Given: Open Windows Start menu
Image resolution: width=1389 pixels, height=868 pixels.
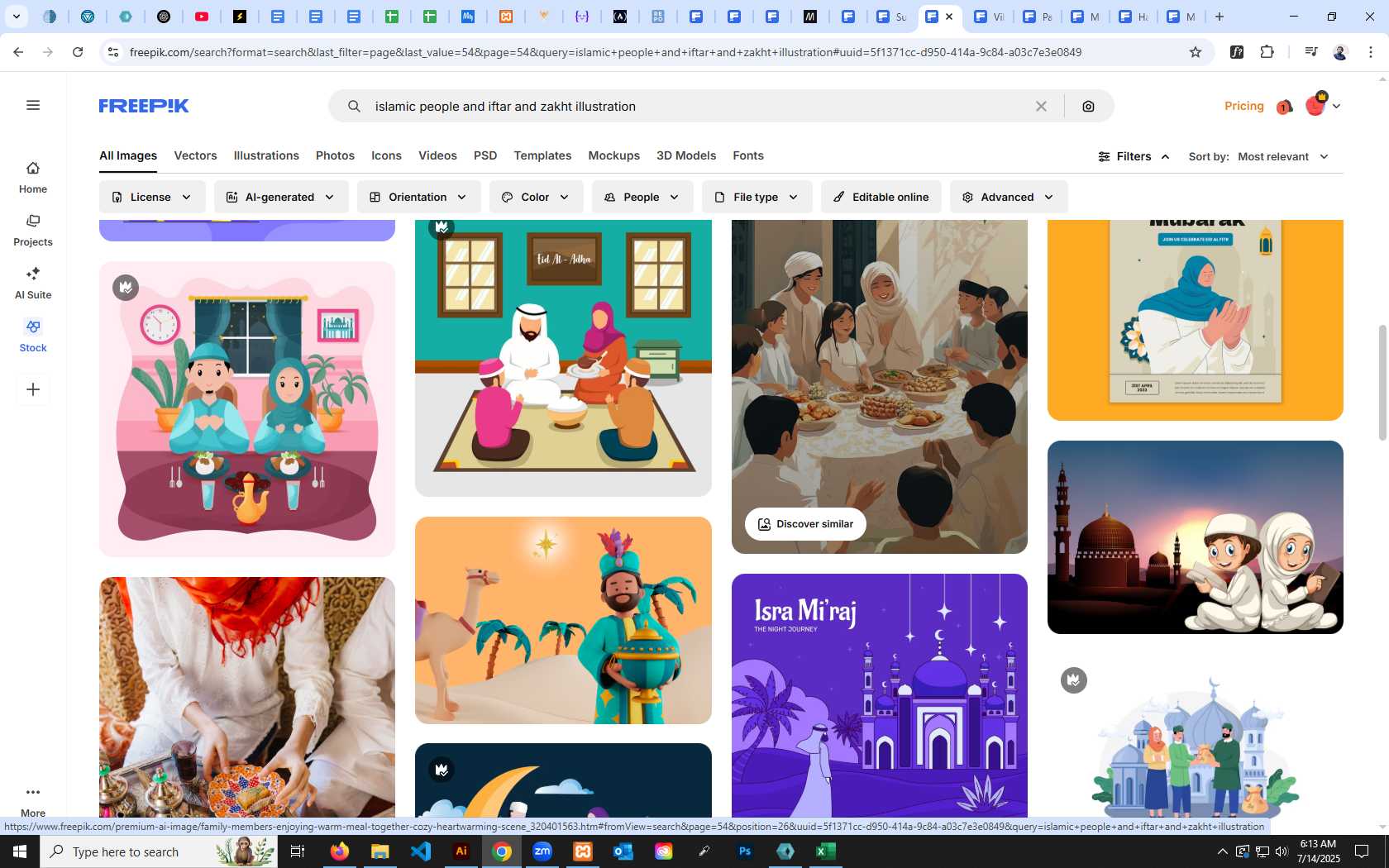Looking at the screenshot, I should (20, 851).
